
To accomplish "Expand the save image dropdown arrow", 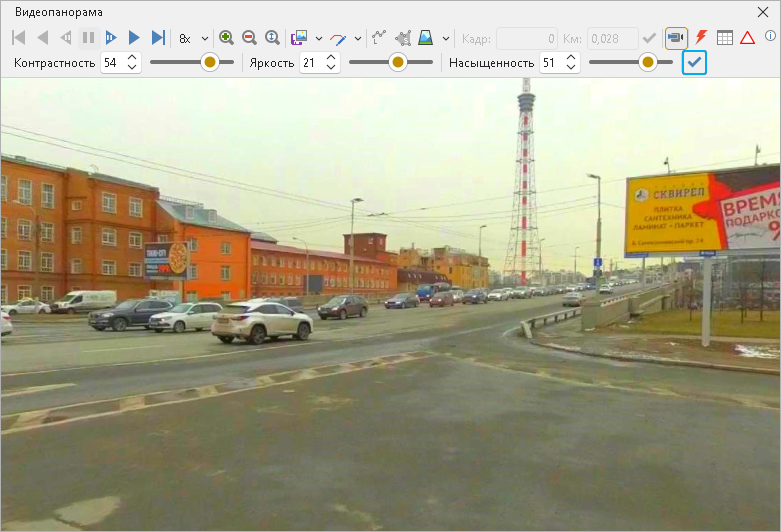I will pos(319,38).
